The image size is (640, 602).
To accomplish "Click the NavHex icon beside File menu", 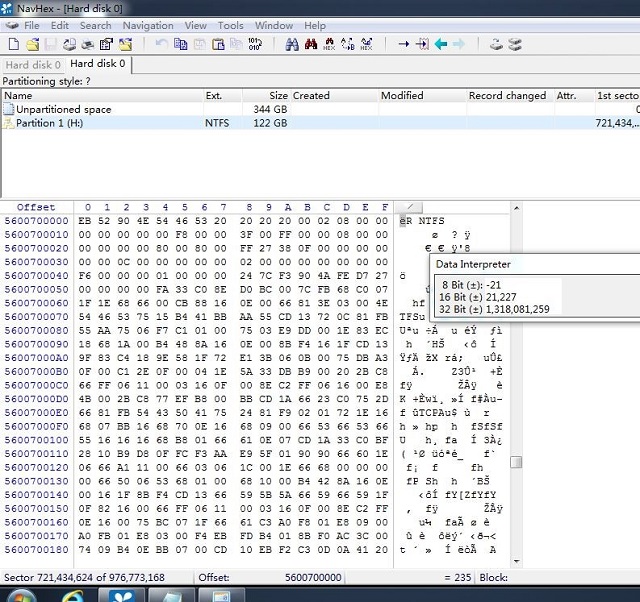I will pyautogui.click(x=12, y=26).
